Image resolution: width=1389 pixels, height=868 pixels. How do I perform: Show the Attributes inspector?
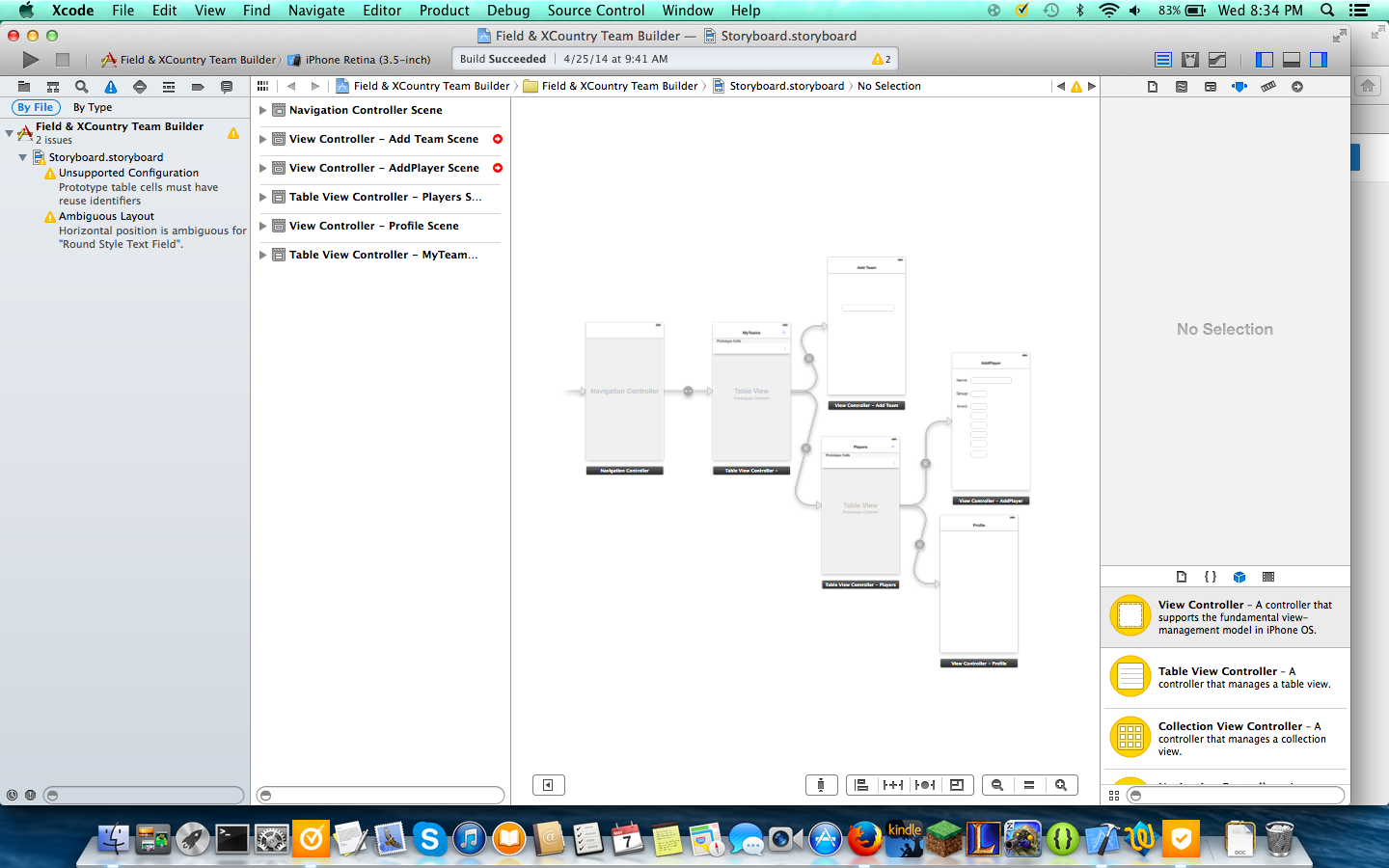[1239, 87]
